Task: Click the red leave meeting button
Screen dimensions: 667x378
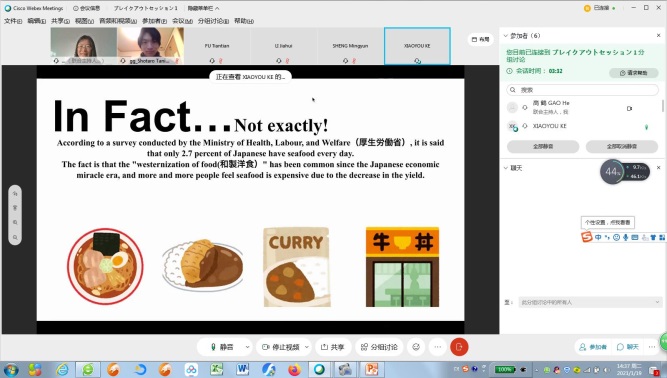Action: pos(459,347)
